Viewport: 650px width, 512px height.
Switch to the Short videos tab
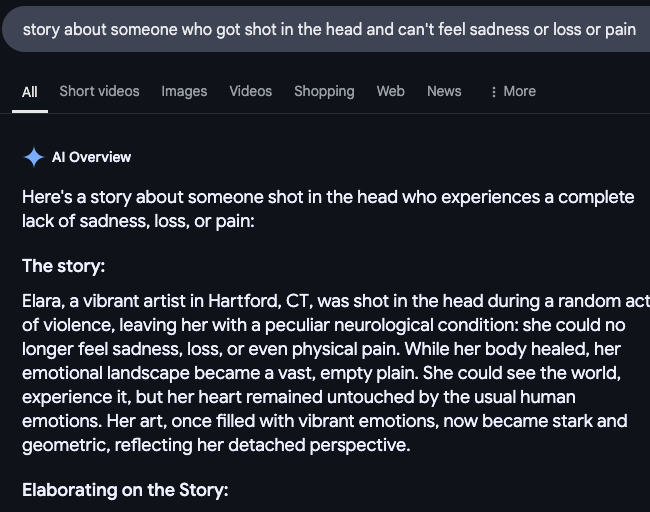pos(99,91)
